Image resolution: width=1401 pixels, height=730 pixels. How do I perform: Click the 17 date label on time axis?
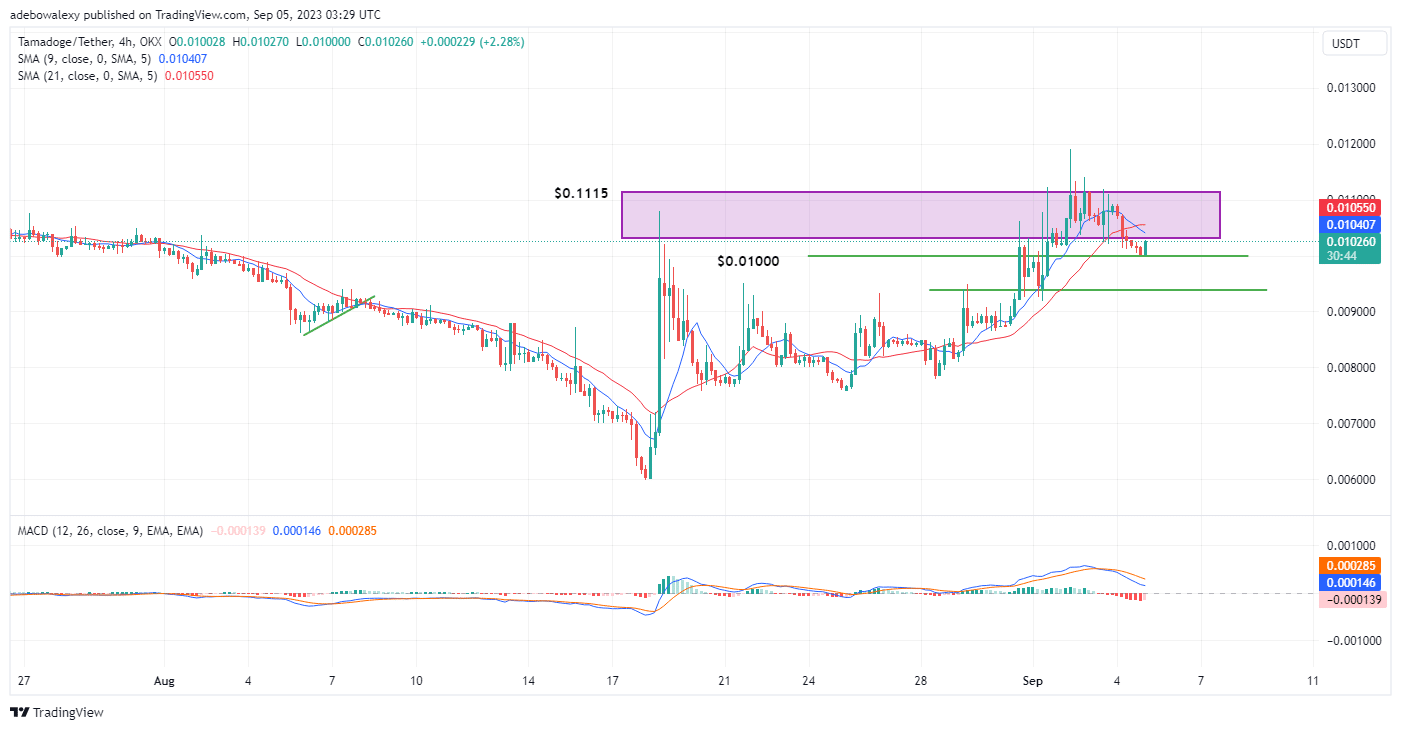[x=613, y=681]
